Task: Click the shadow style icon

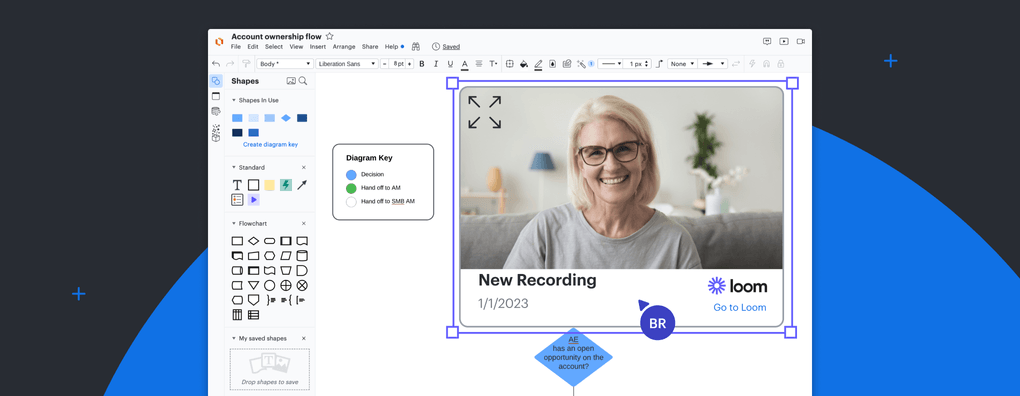Action: pos(552,64)
